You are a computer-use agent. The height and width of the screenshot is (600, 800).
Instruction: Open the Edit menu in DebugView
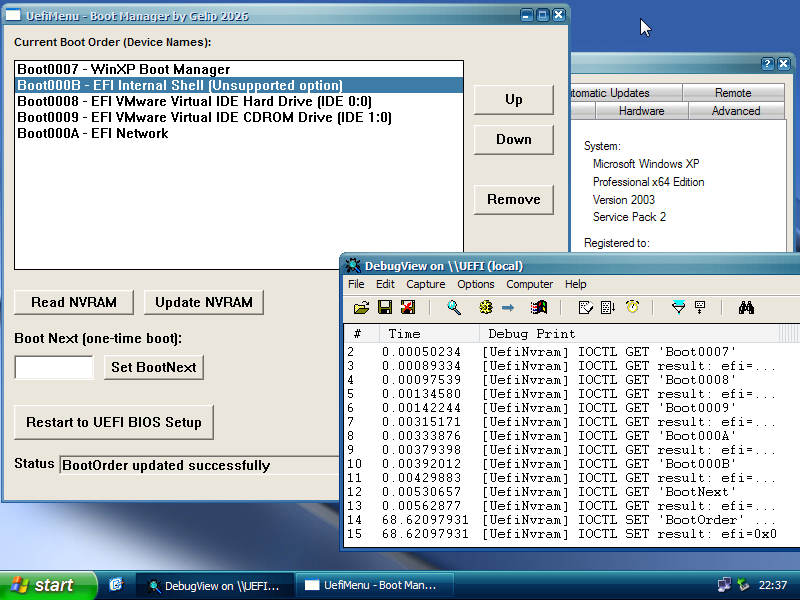(x=385, y=284)
